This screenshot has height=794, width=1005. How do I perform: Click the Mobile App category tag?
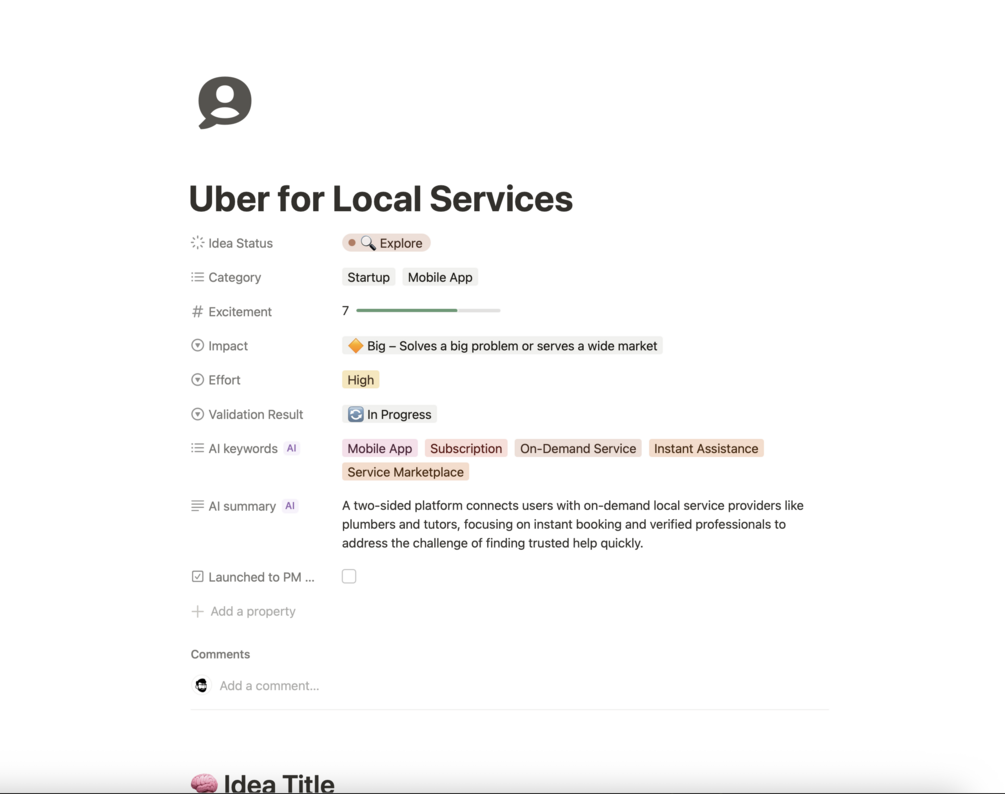(x=440, y=277)
